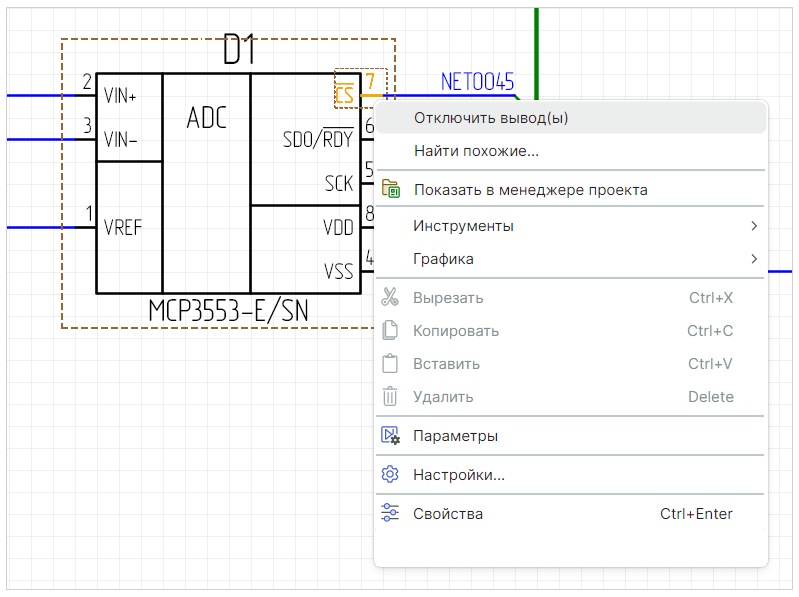Select the green vertical bus line
The height and width of the screenshot is (597, 799).
536,53
